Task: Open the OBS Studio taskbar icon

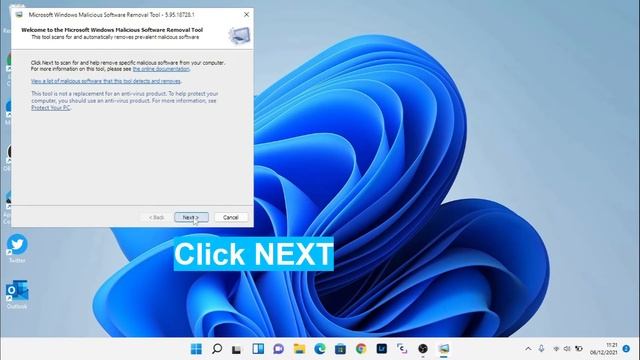Action: pos(423,349)
